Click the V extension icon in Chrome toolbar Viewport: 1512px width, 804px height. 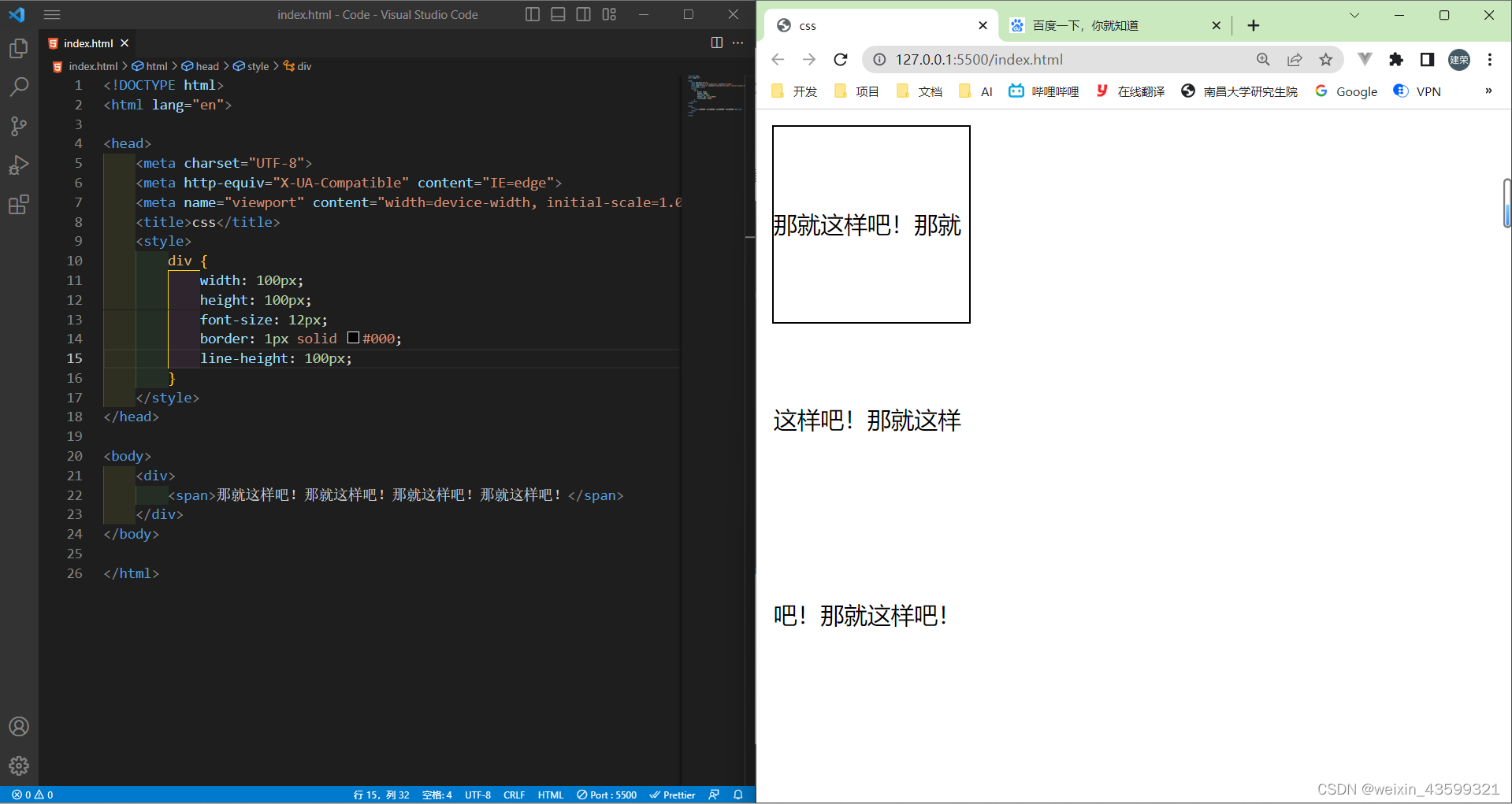(1365, 59)
